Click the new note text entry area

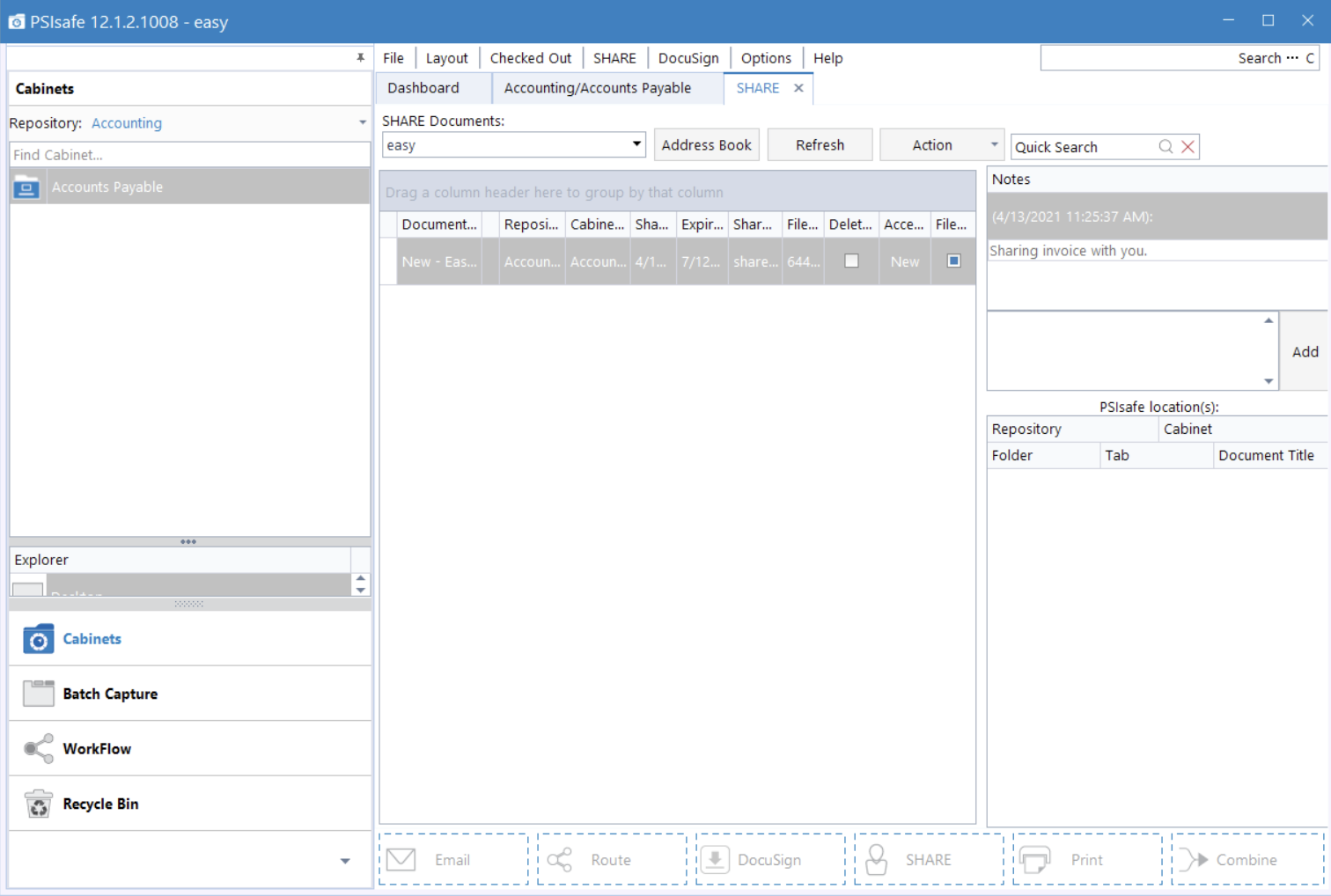coord(1125,351)
